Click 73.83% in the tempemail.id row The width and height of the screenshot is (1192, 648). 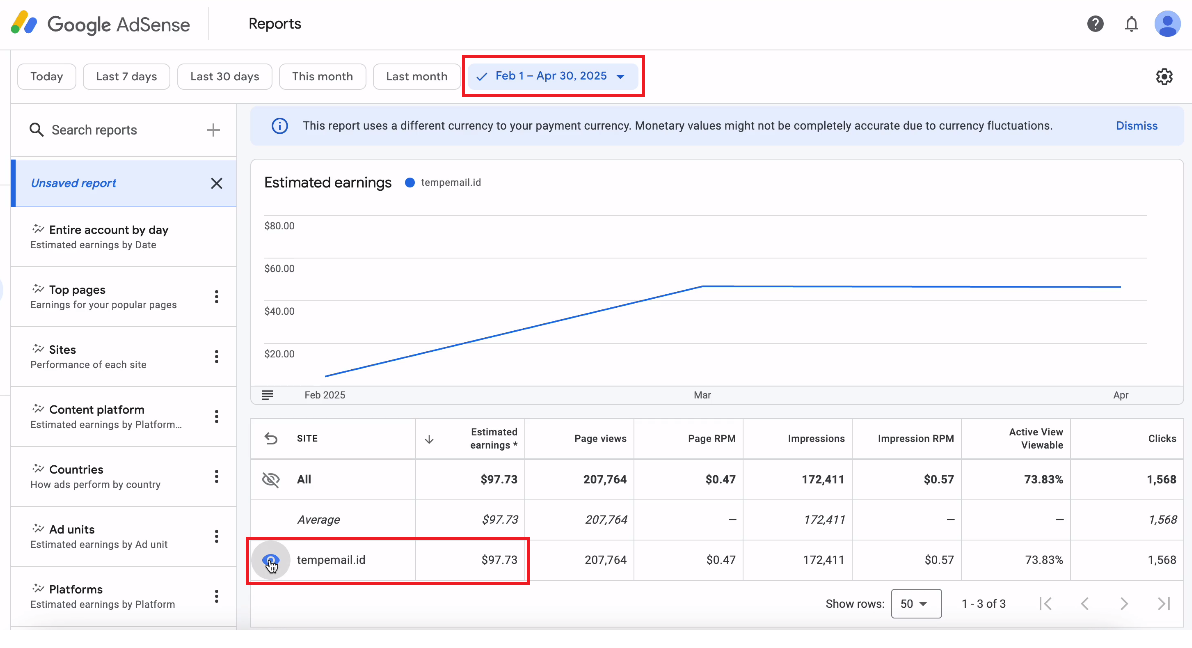coord(1044,561)
